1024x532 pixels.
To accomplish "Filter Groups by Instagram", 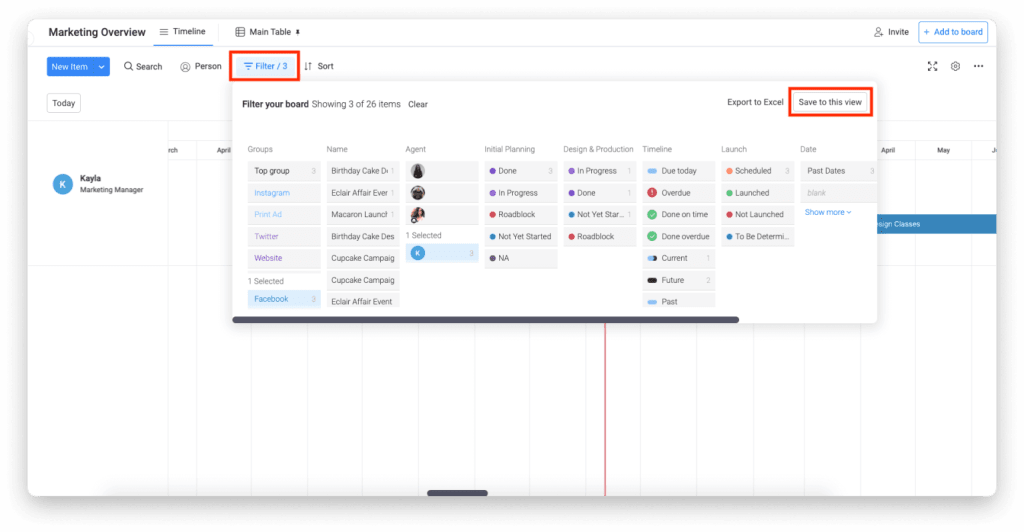I will 284,193.
